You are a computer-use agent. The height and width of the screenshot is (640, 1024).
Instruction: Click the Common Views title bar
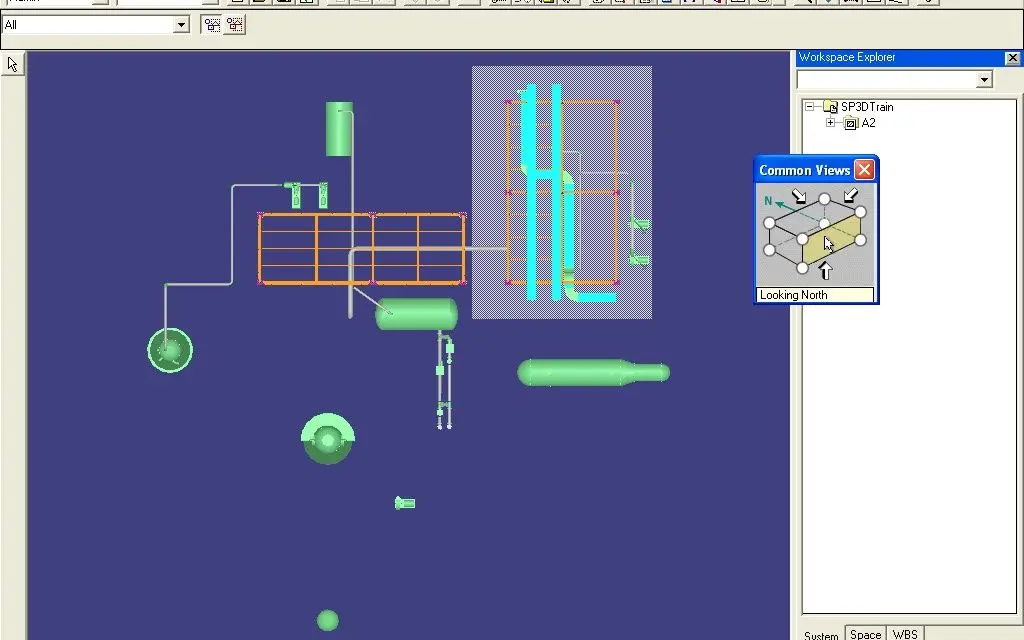click(805, 170)
